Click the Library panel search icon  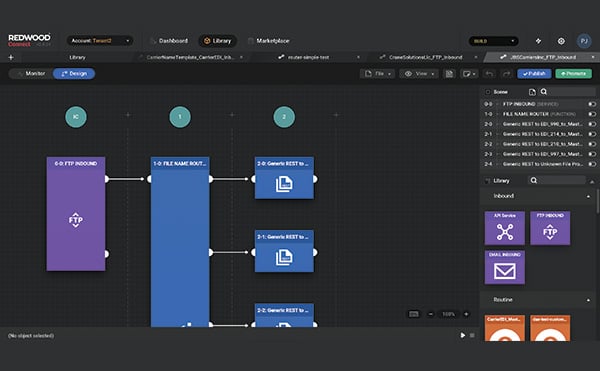(x=534, y=180)
